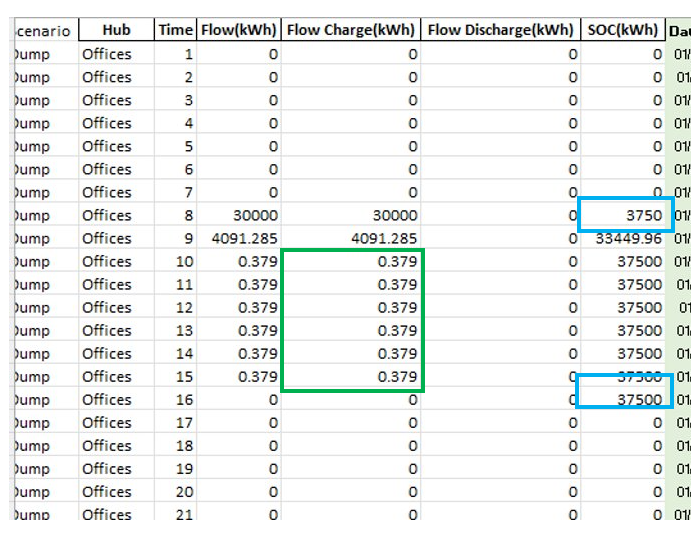Click the Time cell with value 21
The width and height of the screenshot is (691, 540).
coord(176,514)
